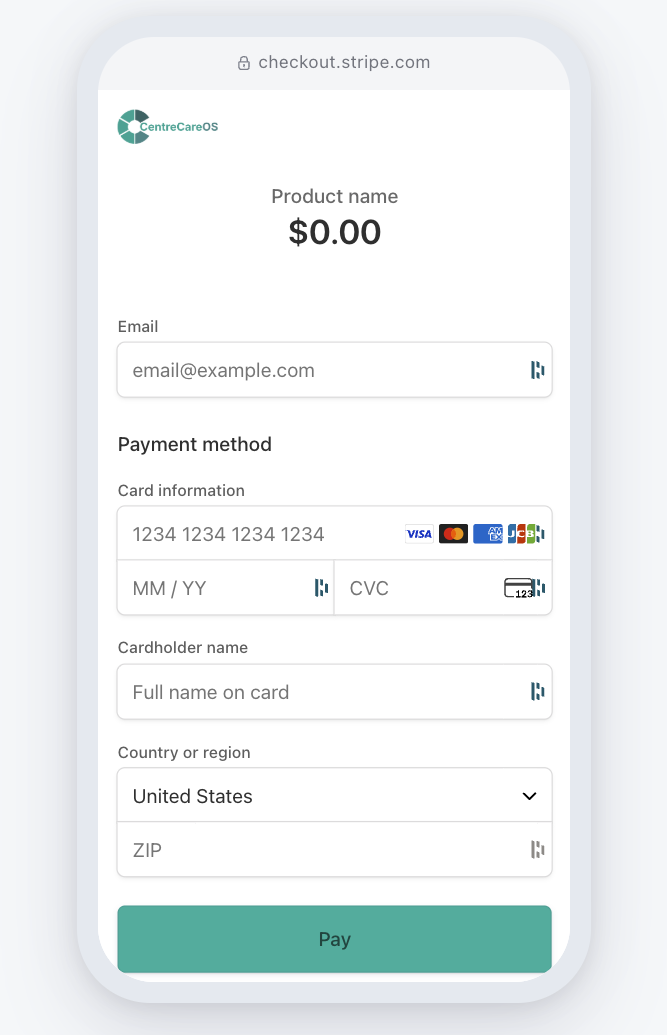Click the Full name on card field
667x1035 pixels.
(300, 691)
